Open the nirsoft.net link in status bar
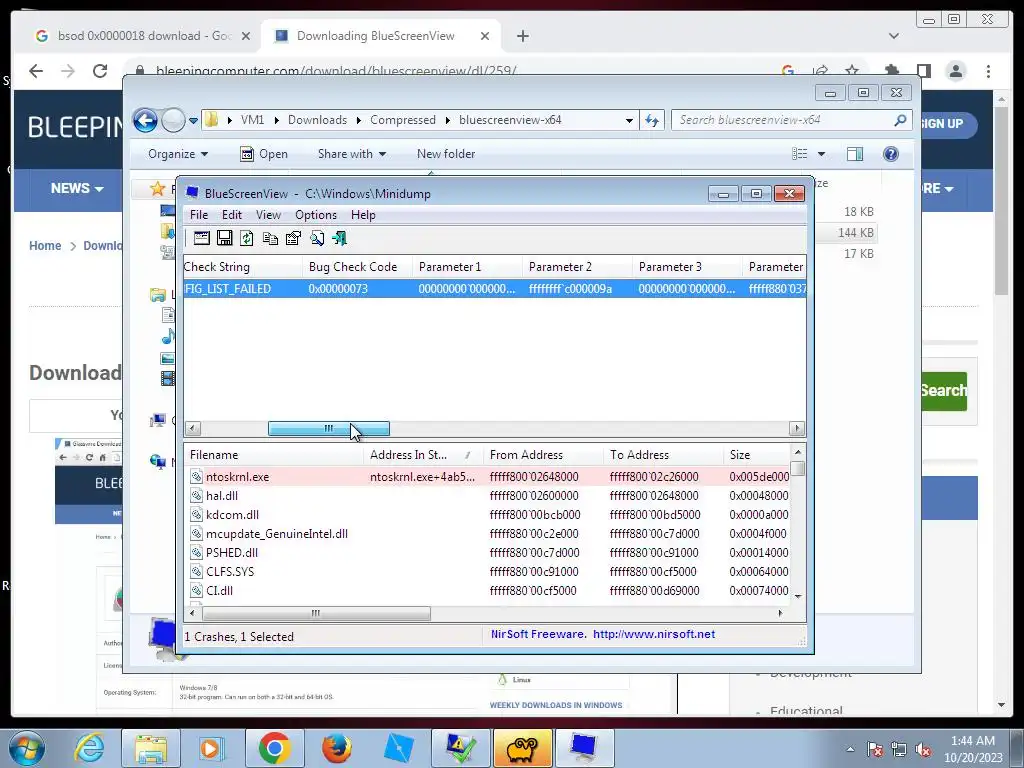 654,634
